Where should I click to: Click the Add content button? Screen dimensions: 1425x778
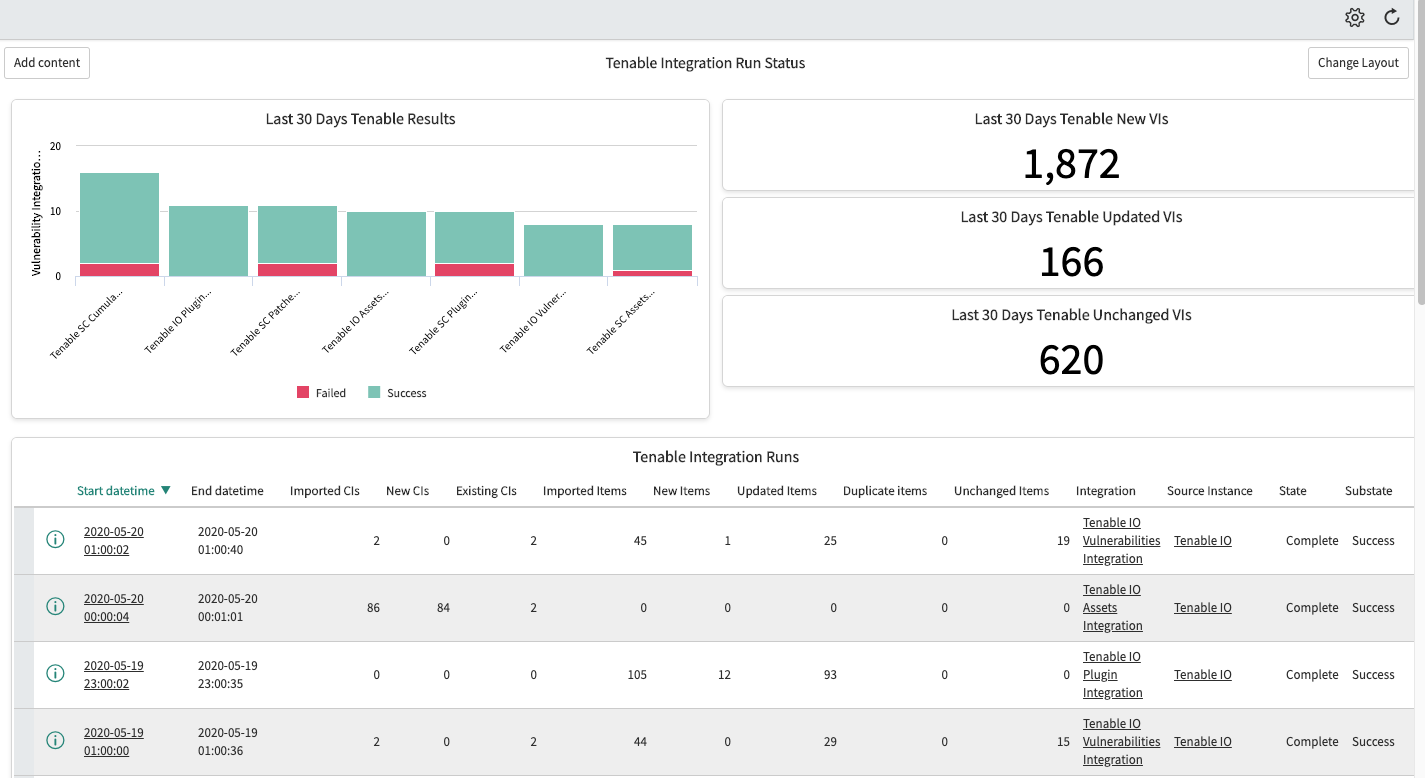point(47,62)
